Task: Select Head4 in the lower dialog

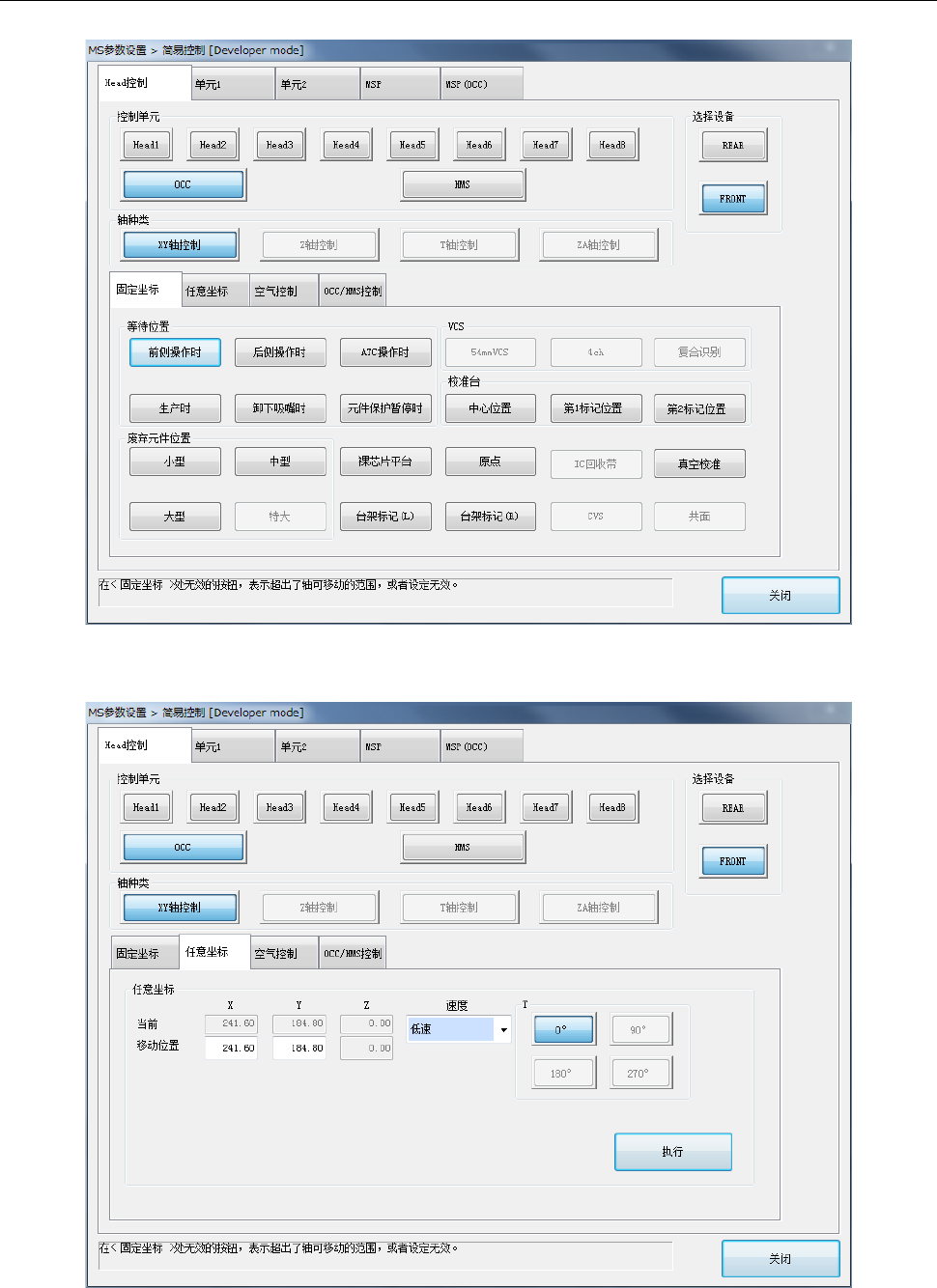Action: click(x=347, y=807)
